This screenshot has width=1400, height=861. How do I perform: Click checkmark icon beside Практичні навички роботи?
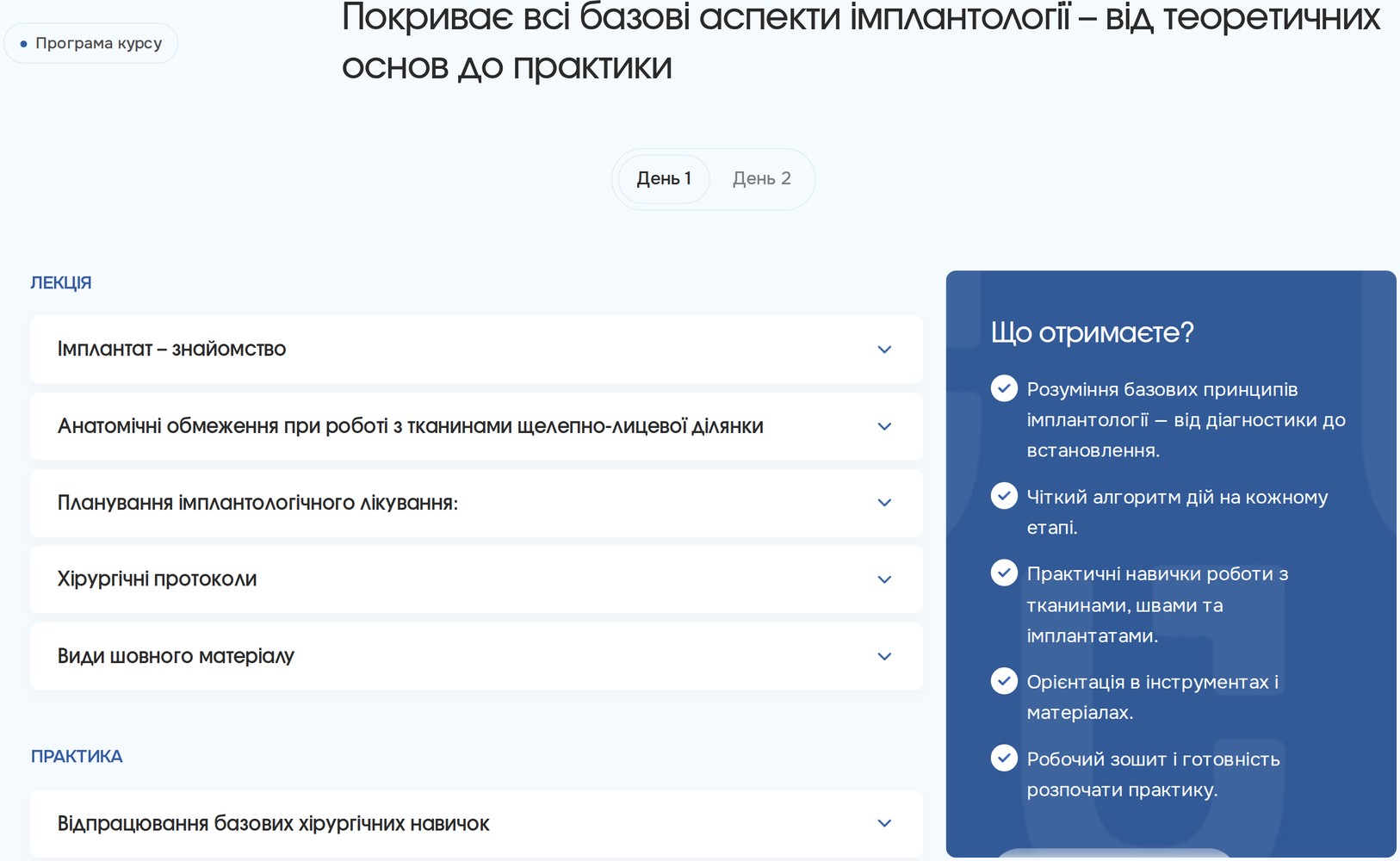pyautogui.click(x=1004, y=573)
